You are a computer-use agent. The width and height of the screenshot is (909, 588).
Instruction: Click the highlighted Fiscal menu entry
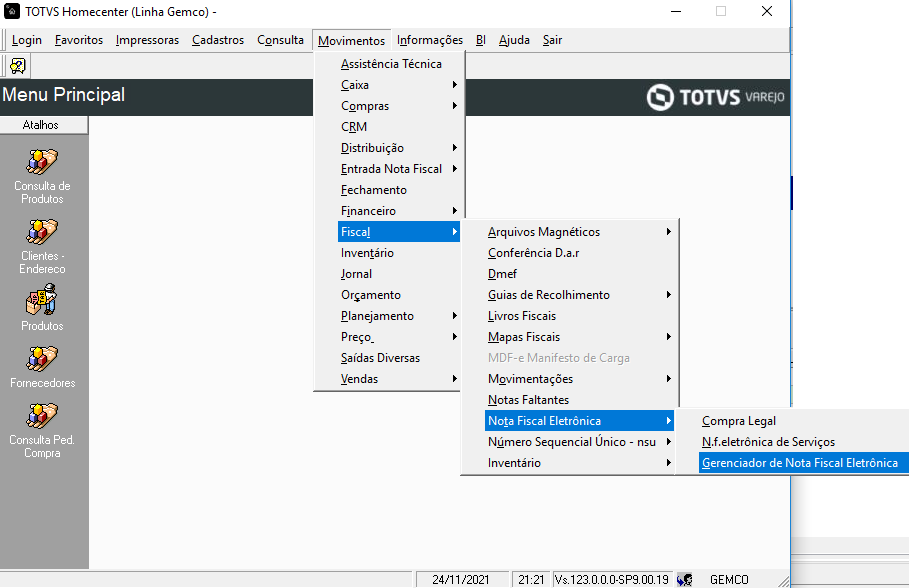point(399,232)
